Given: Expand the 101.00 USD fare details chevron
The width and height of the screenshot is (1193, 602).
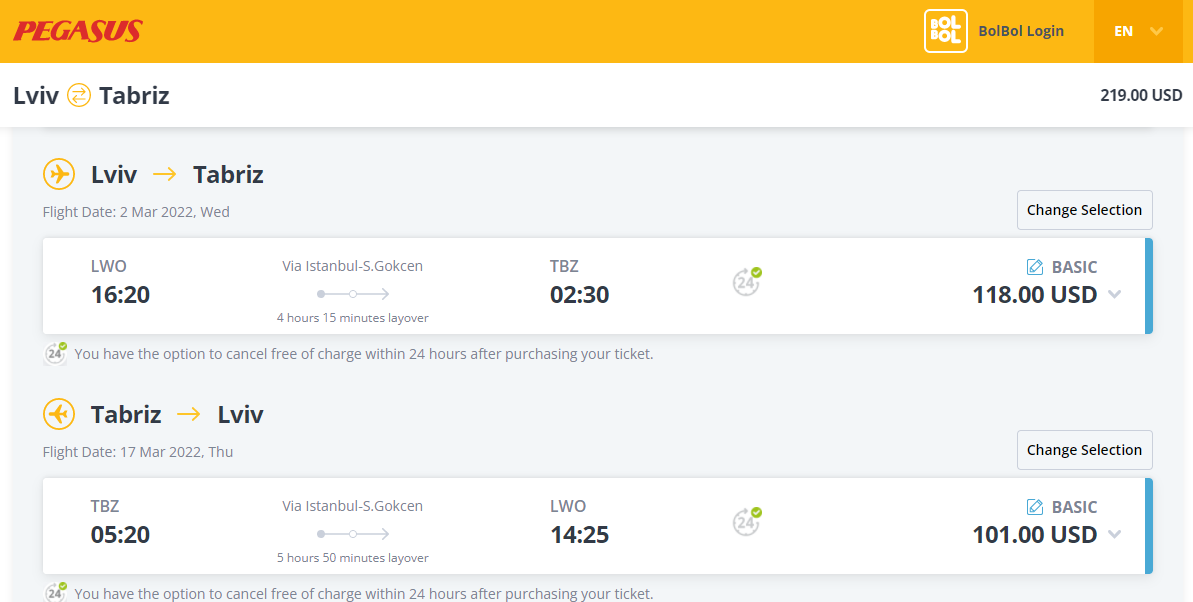Looking at the screenshot, I should tap(1115, 534).
